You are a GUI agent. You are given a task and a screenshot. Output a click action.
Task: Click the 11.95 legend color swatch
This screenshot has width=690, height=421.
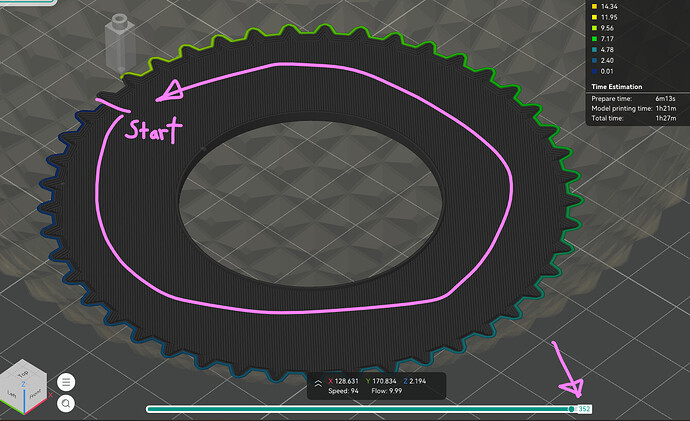click(594, 17)
